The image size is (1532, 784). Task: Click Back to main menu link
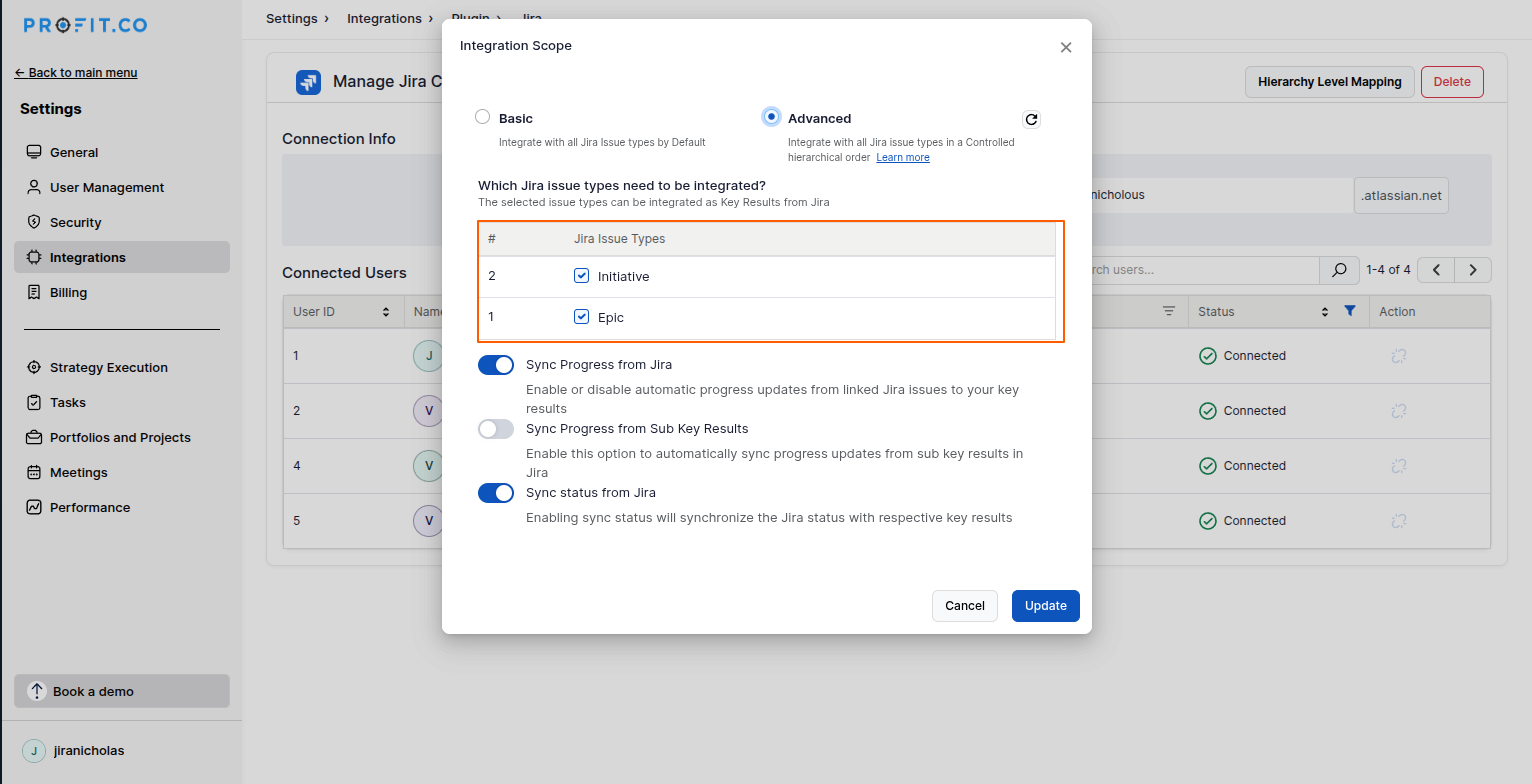(76, 72)
